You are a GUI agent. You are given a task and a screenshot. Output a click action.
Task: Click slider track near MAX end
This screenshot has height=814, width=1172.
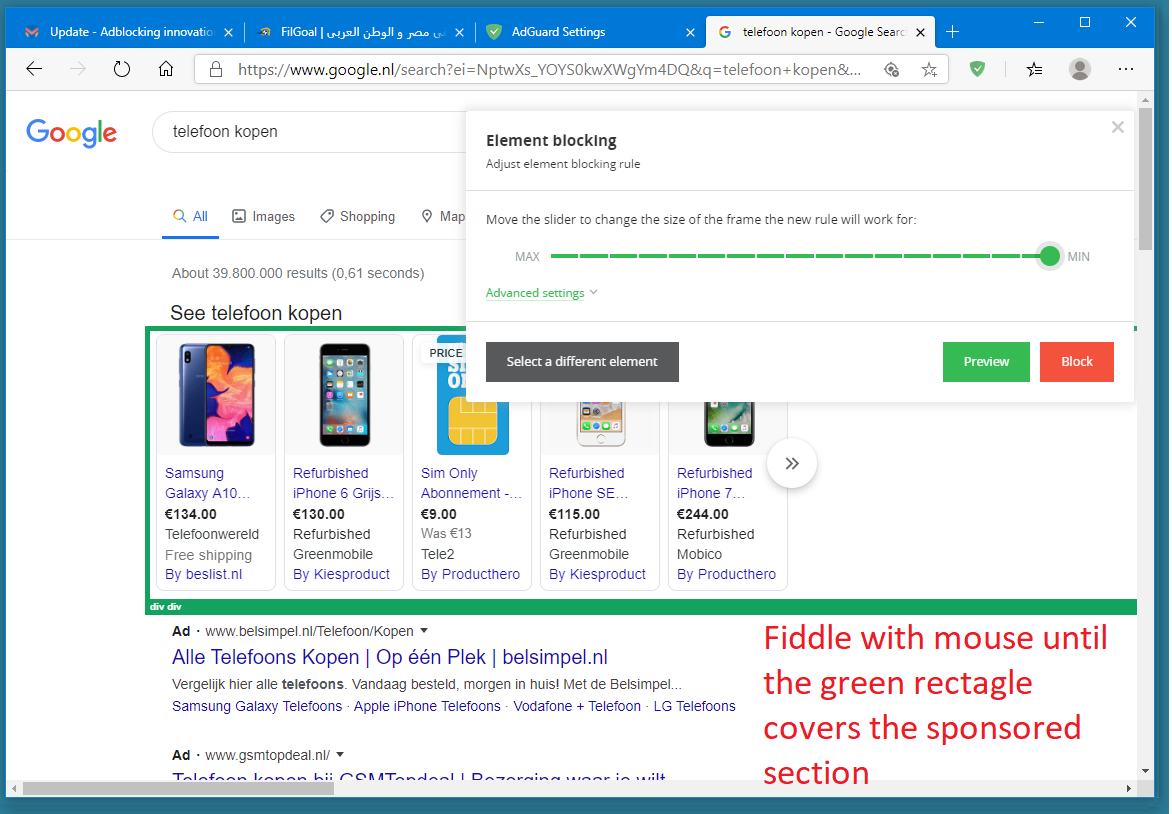tap(564, 256)
